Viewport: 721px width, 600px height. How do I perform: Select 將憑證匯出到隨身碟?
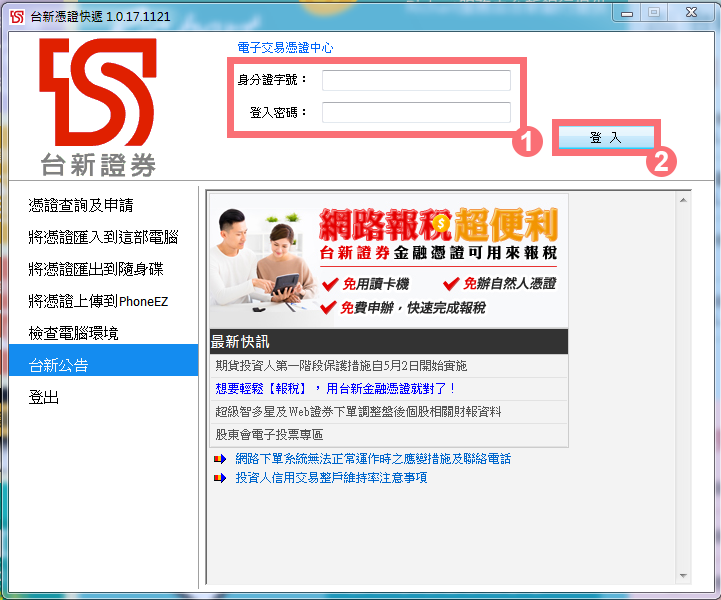pos(96,269)
